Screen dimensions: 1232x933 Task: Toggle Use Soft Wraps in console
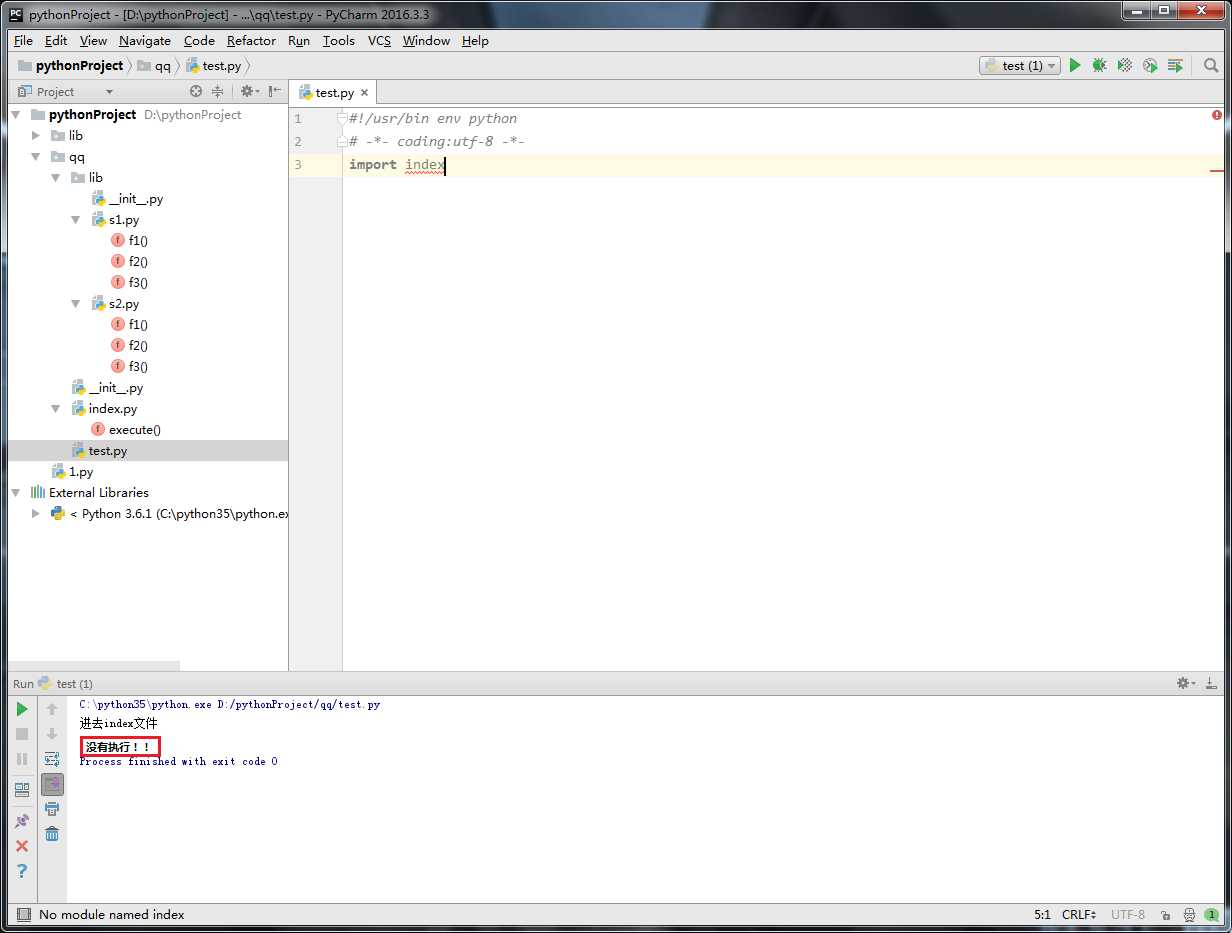[x=52, y=759]
